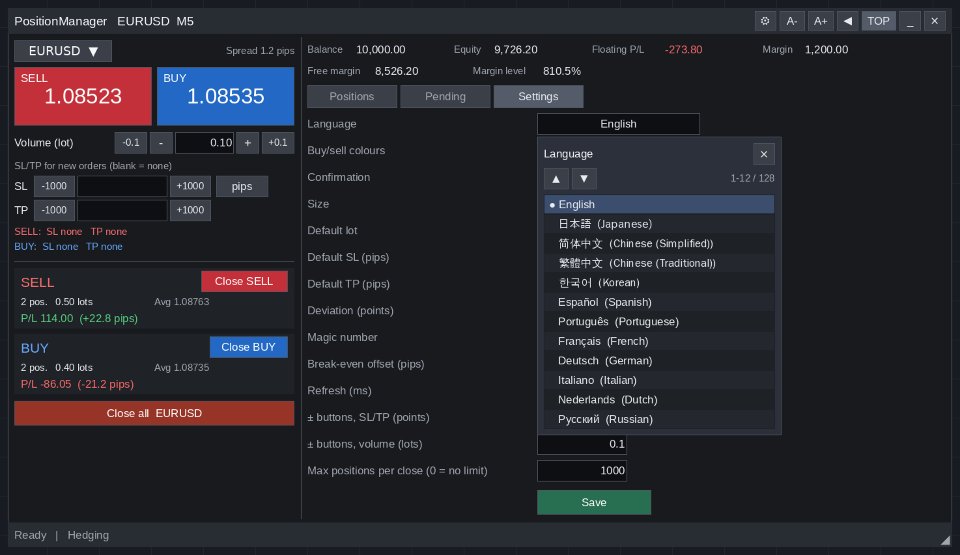This screenshot has width=960, height=555.
Task: Decrease font size with A- button
Action: click(792, 21)
